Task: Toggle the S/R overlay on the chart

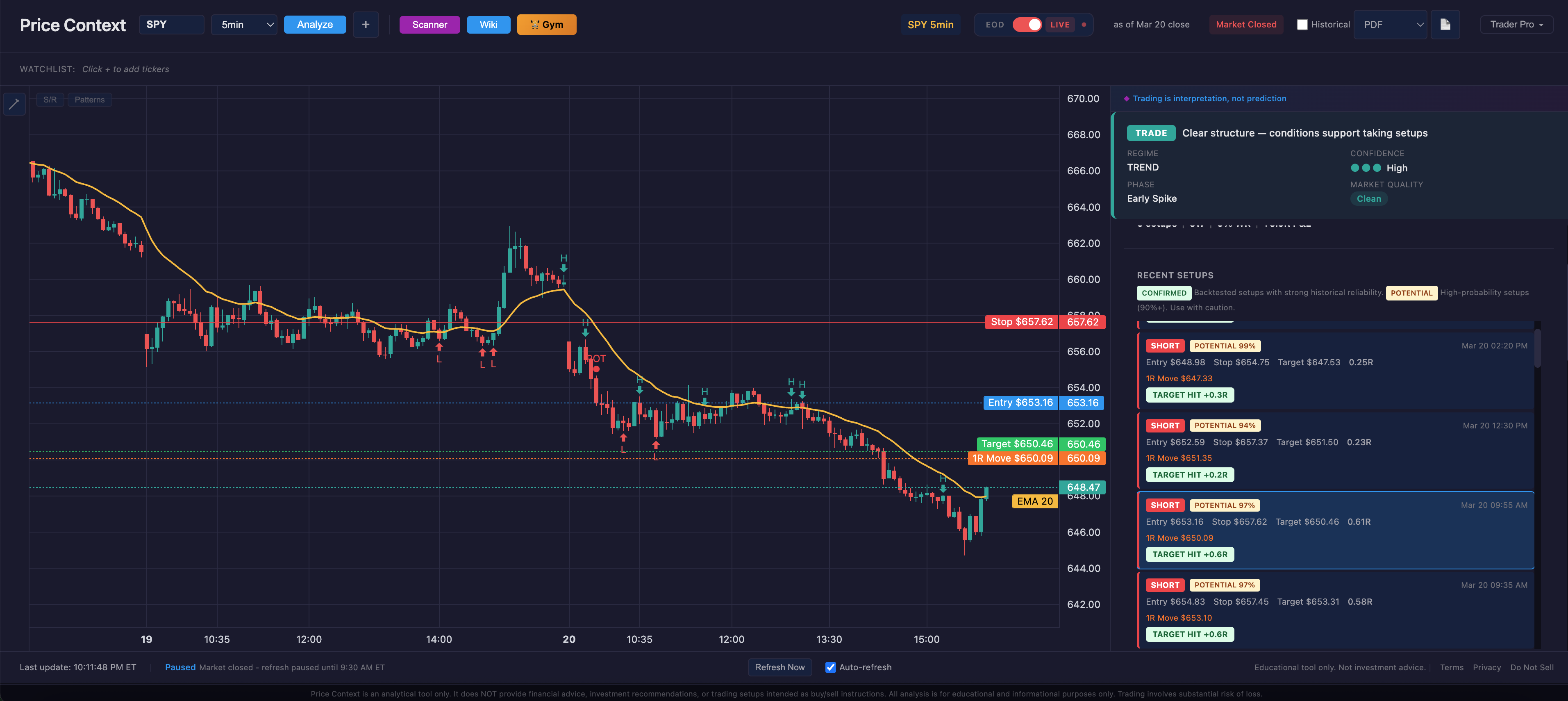Action: click(x=49, y=99)
